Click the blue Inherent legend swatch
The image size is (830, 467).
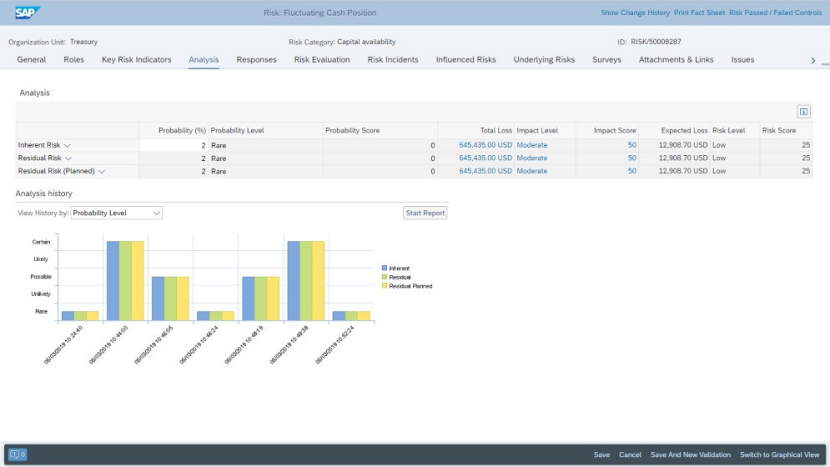[384, 268]
